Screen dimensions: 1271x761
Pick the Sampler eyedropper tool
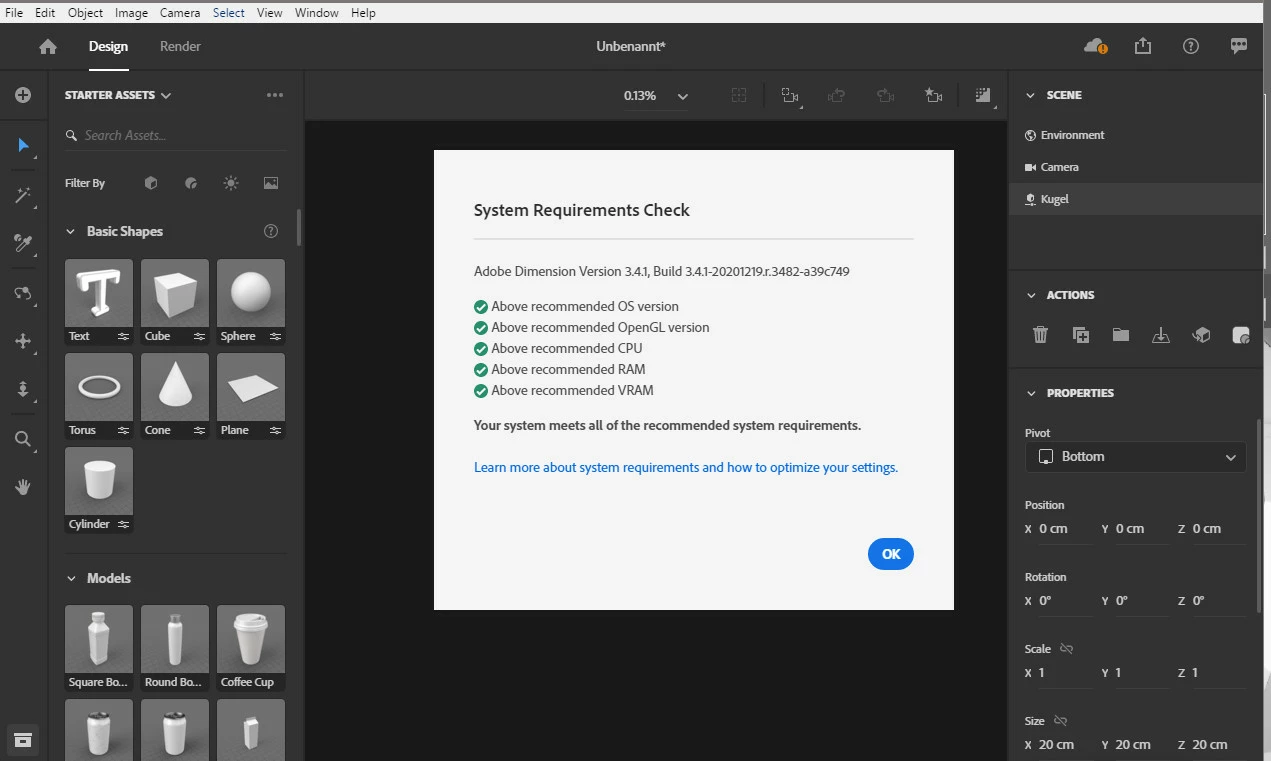pos(23,243)
